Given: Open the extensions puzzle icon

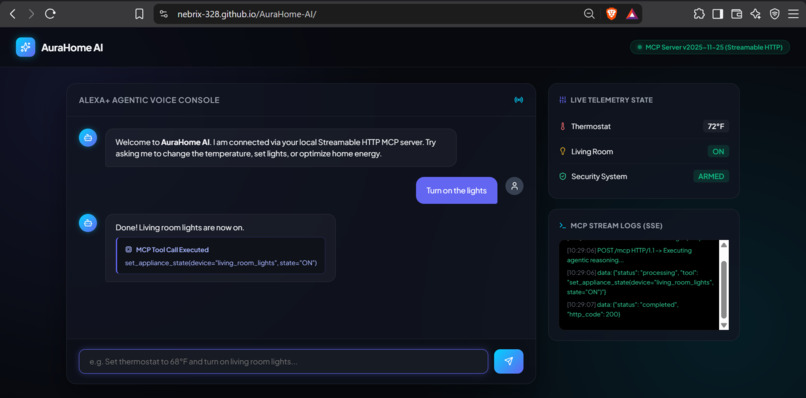Looking at the screenshot, I should [699, 14].
